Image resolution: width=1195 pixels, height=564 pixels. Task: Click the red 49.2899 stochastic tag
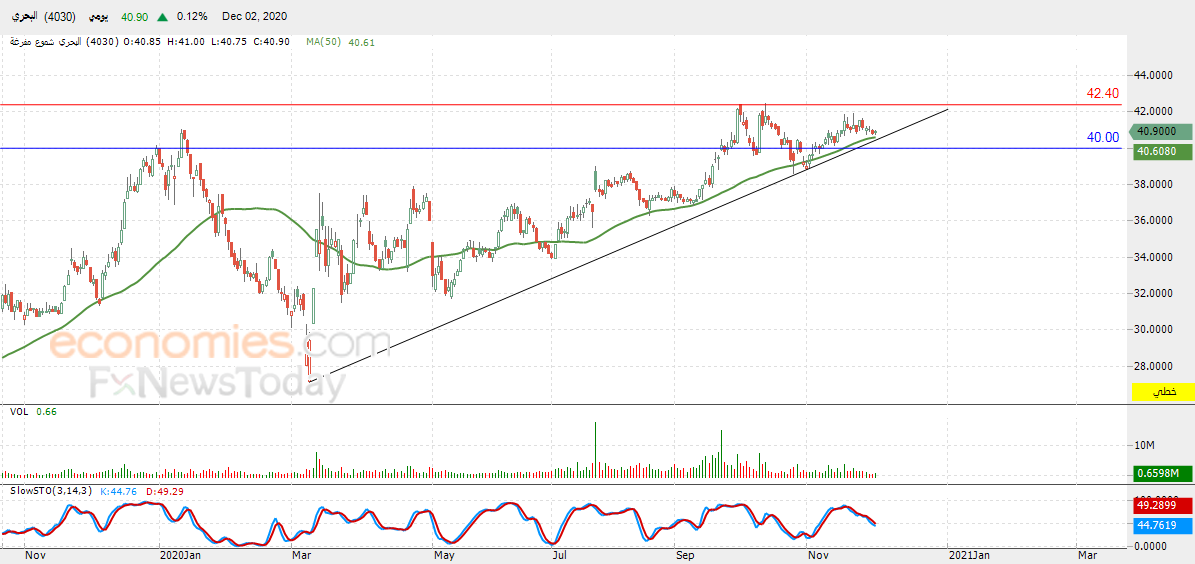(1163, 505)
